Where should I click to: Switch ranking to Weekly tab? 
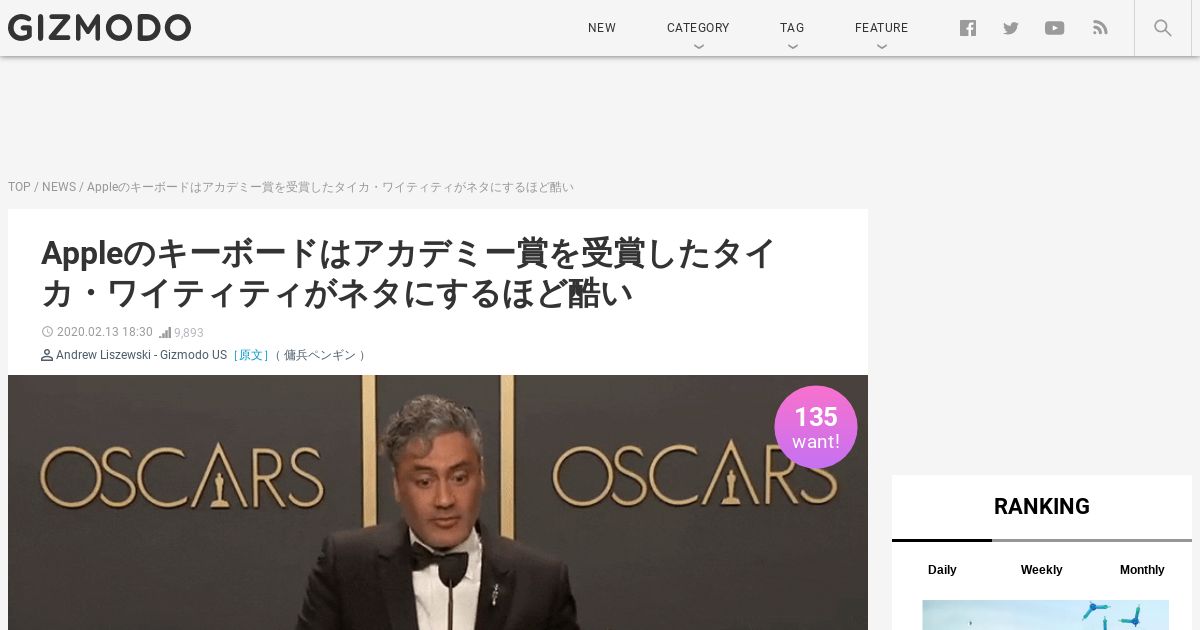(1041, 569)
